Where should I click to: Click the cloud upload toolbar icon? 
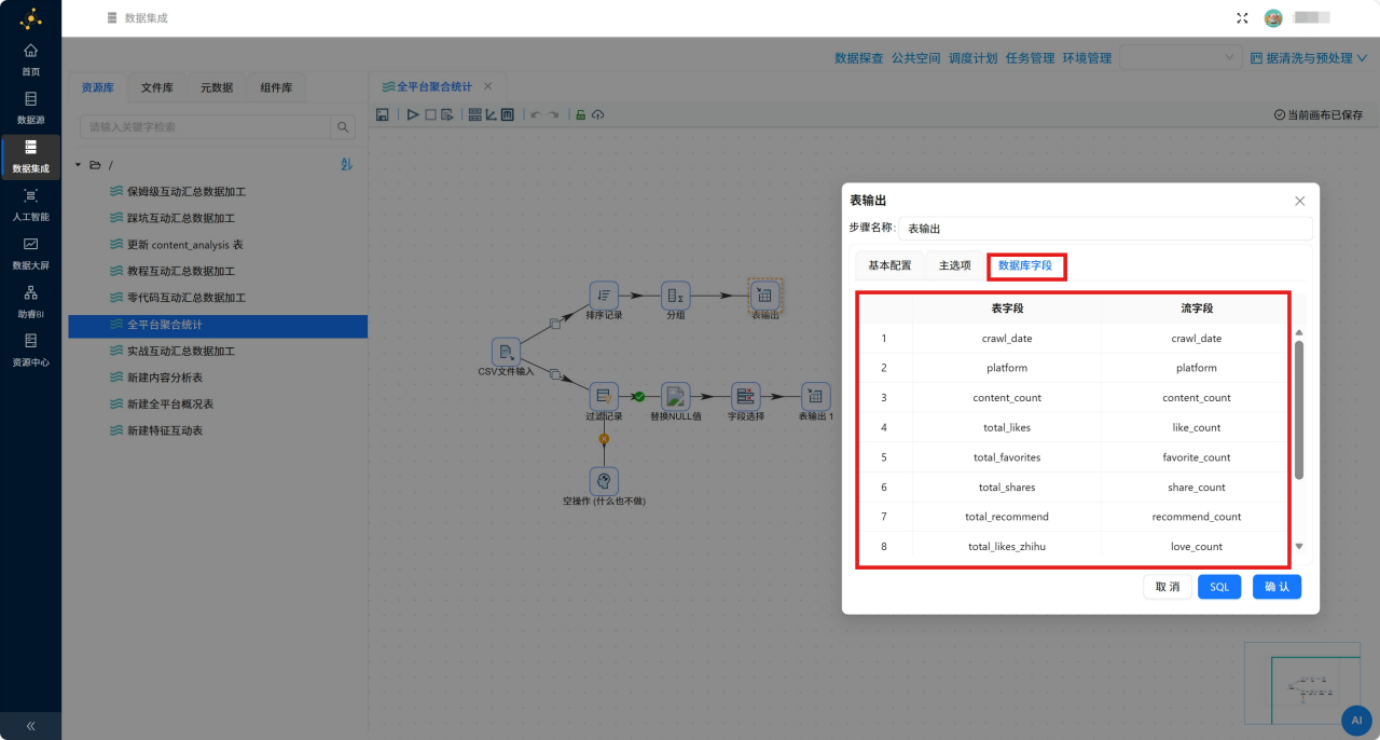(x=598, y=115)
